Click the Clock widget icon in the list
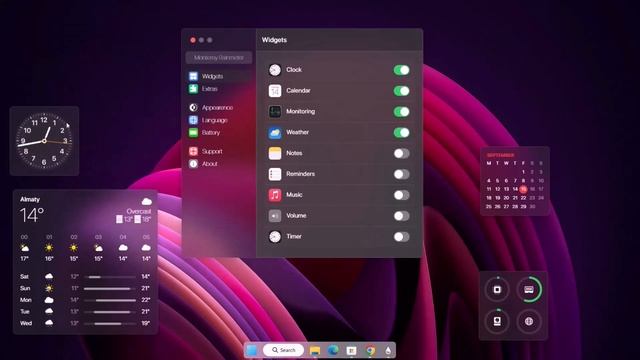Screen dimensions: 640x360 (x=275, y=70)
